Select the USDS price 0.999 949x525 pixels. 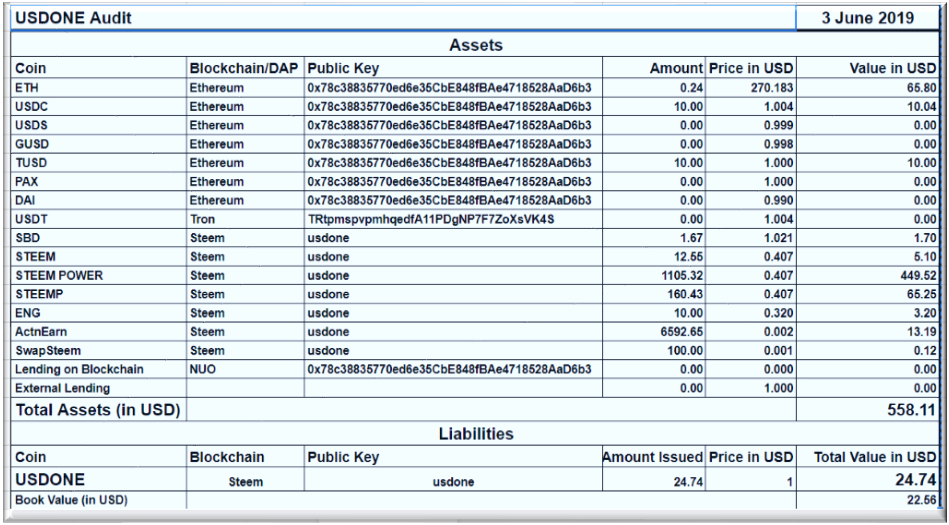[x=750, y=125]
